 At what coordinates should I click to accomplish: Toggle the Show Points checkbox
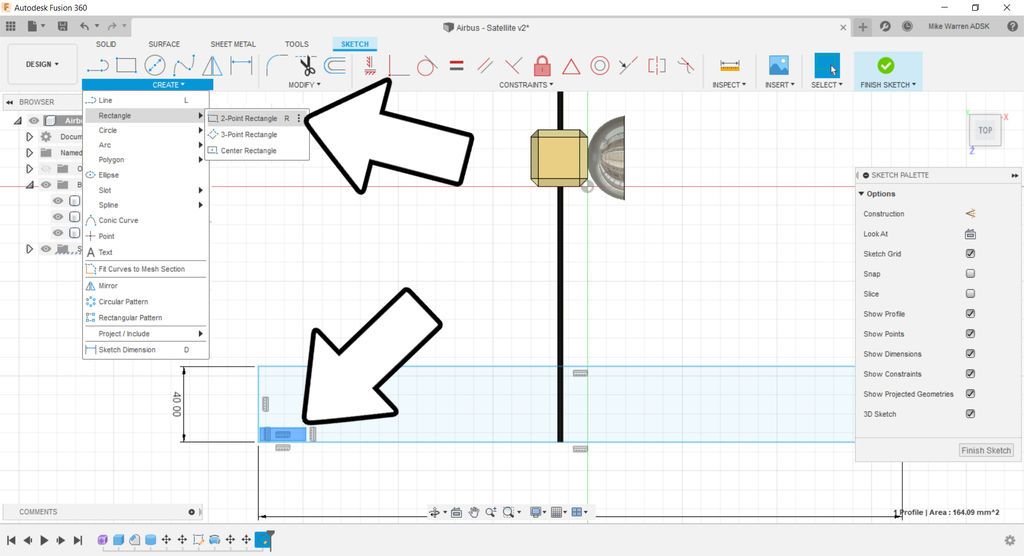click(970, 334)
